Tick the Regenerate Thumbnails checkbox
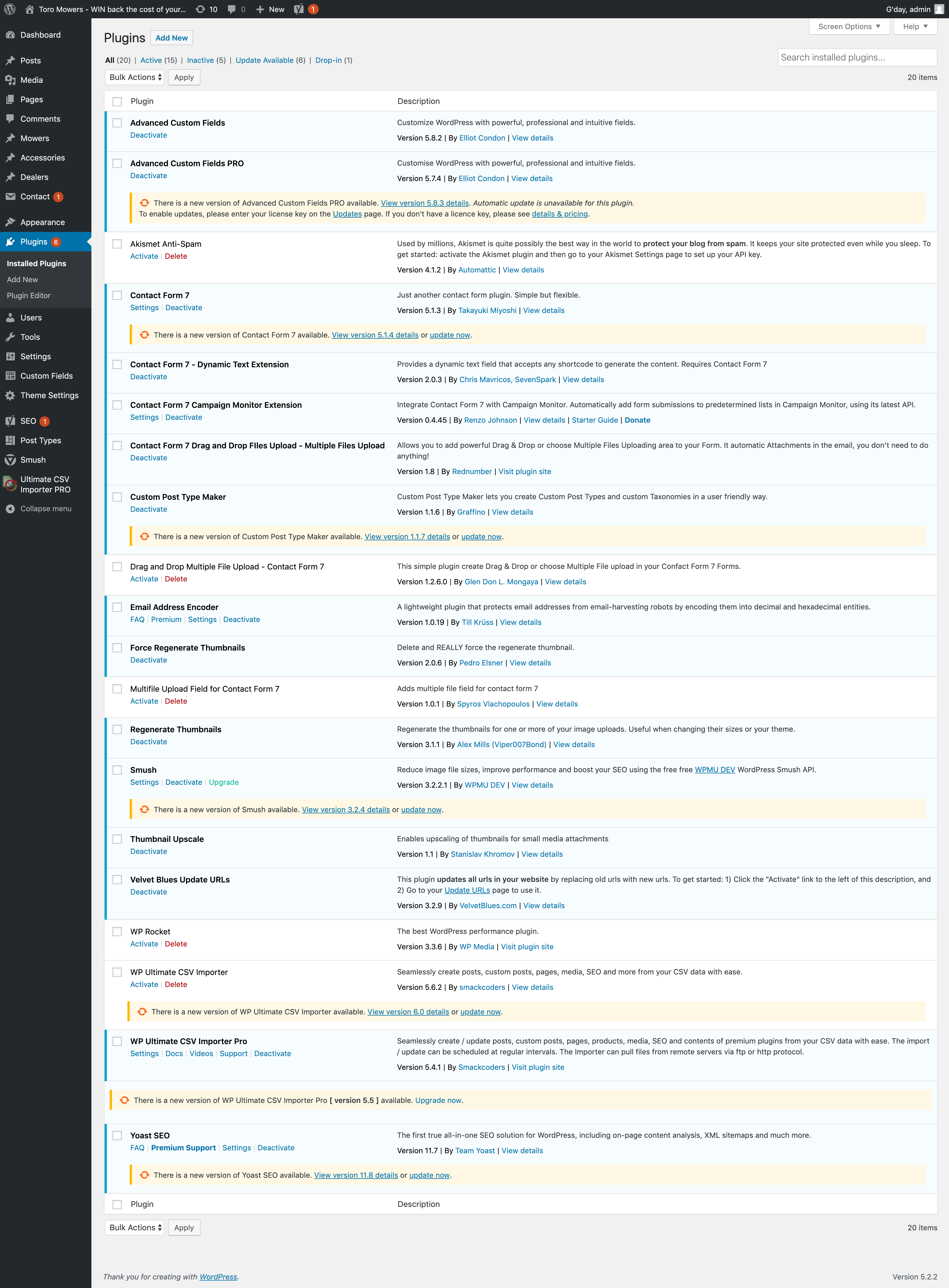949x1288 pixels. click(117, 730)
